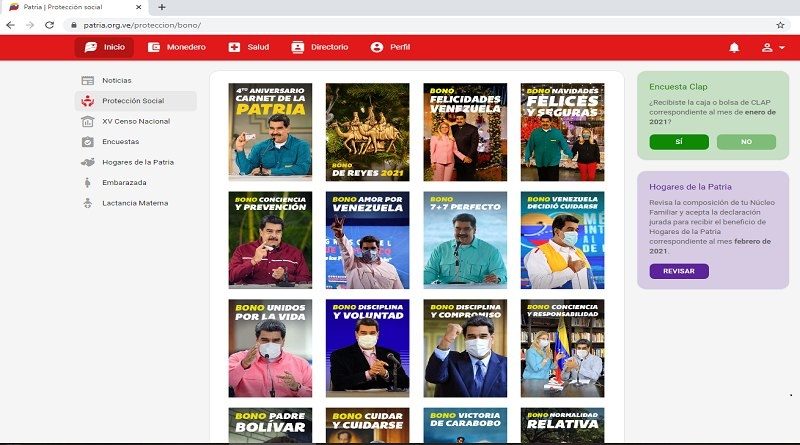
Task: Open the Bono Cuidar y Cuidarse card
Action: coord(367,425)
